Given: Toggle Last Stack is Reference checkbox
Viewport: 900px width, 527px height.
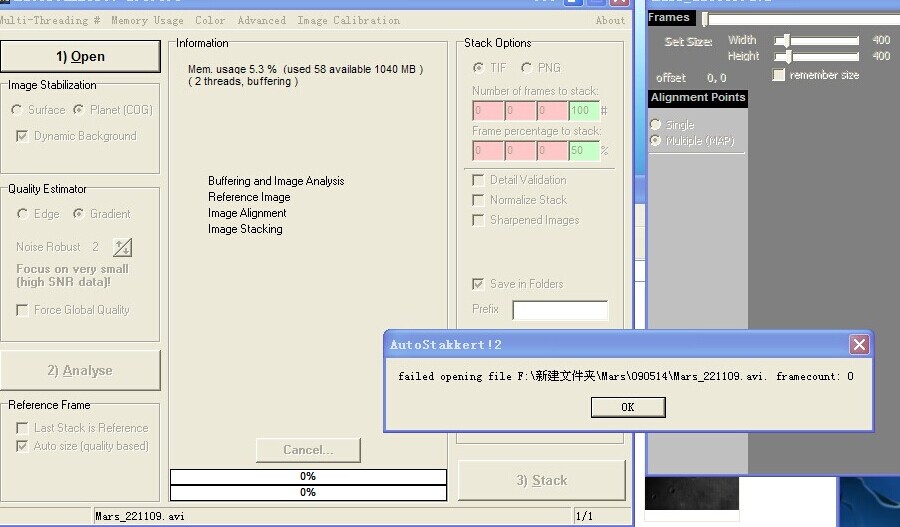Looking at the screenshot, I should (x=22, y=428).
